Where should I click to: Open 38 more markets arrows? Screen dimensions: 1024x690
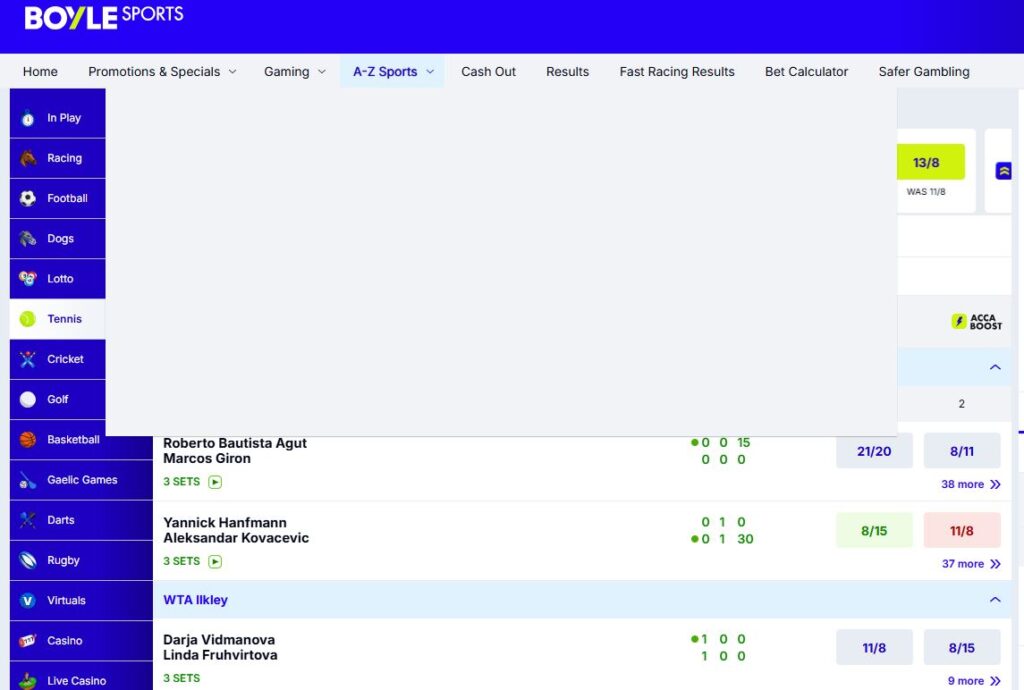point(995,484)
